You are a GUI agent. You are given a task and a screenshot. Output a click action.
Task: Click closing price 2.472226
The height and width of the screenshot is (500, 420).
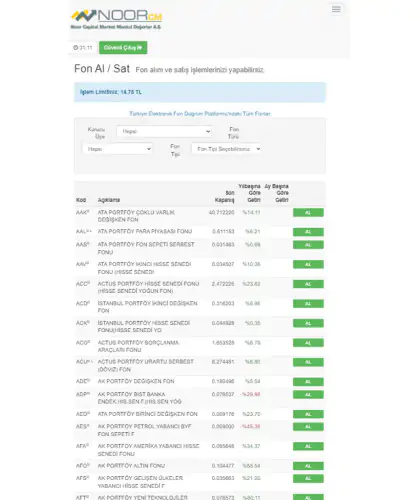point(223,284)
